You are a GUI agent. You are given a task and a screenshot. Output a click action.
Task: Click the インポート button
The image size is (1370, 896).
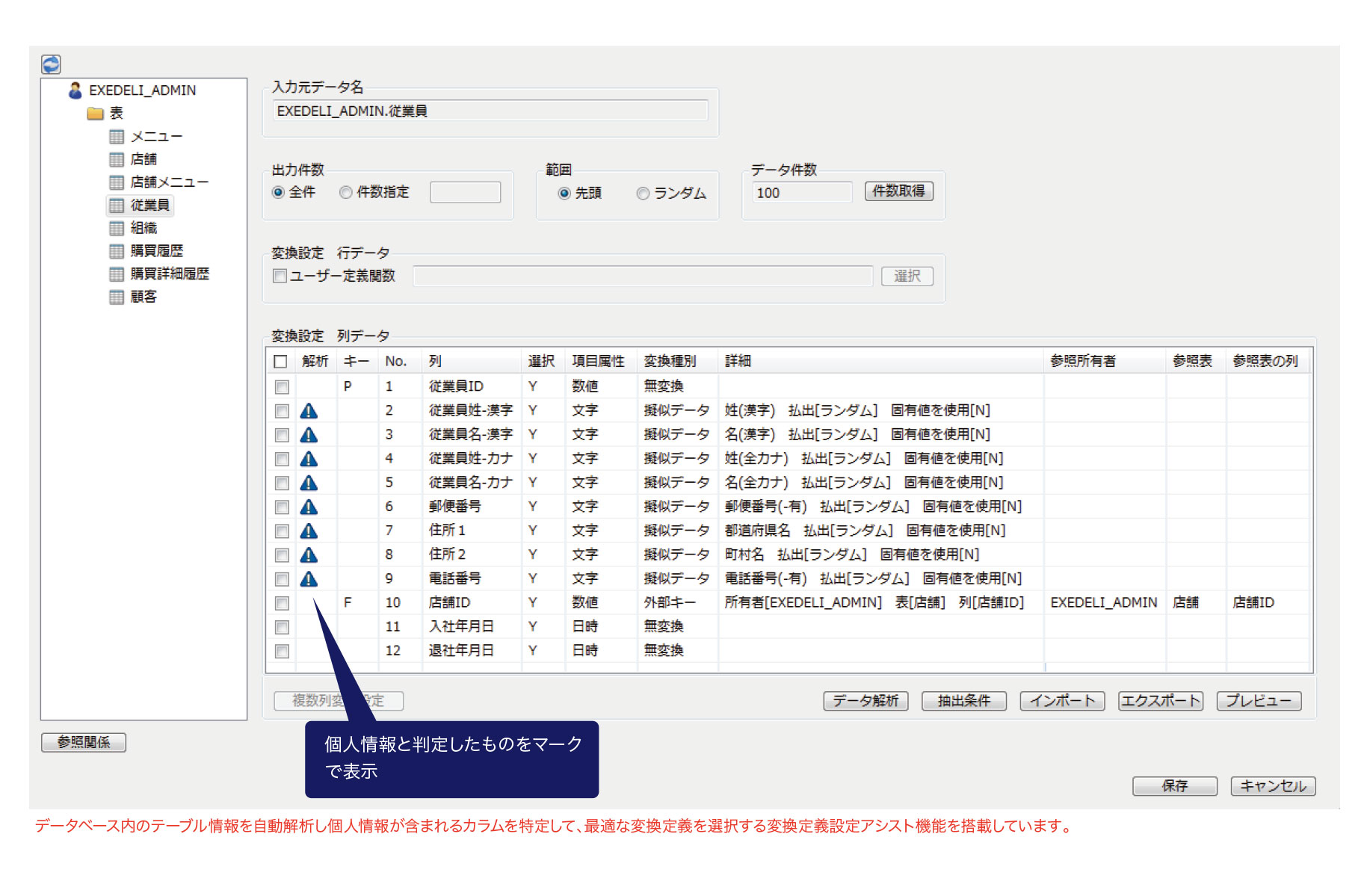(1062, 701)
